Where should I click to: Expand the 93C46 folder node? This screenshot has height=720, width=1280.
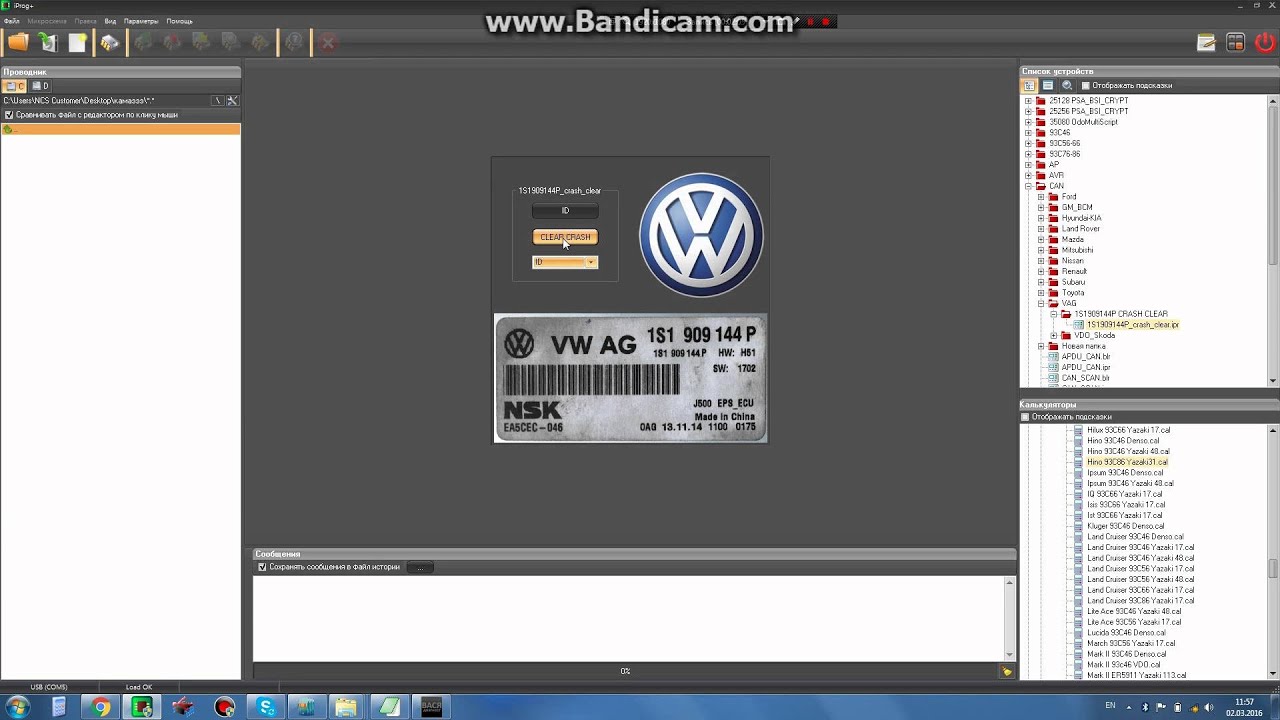coord(1028,133)
